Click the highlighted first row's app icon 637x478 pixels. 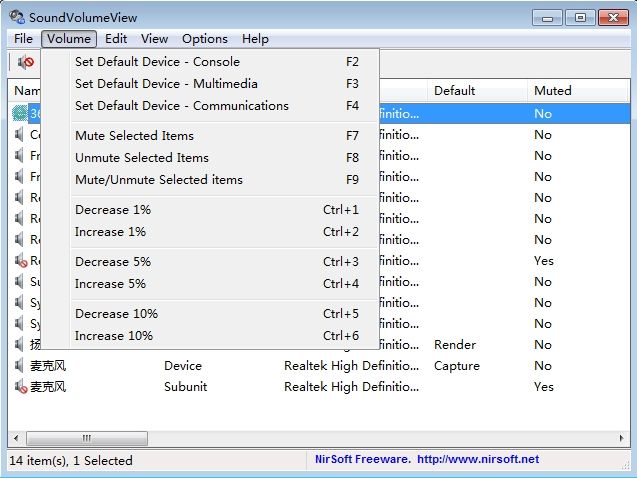(x=20, y=113)
